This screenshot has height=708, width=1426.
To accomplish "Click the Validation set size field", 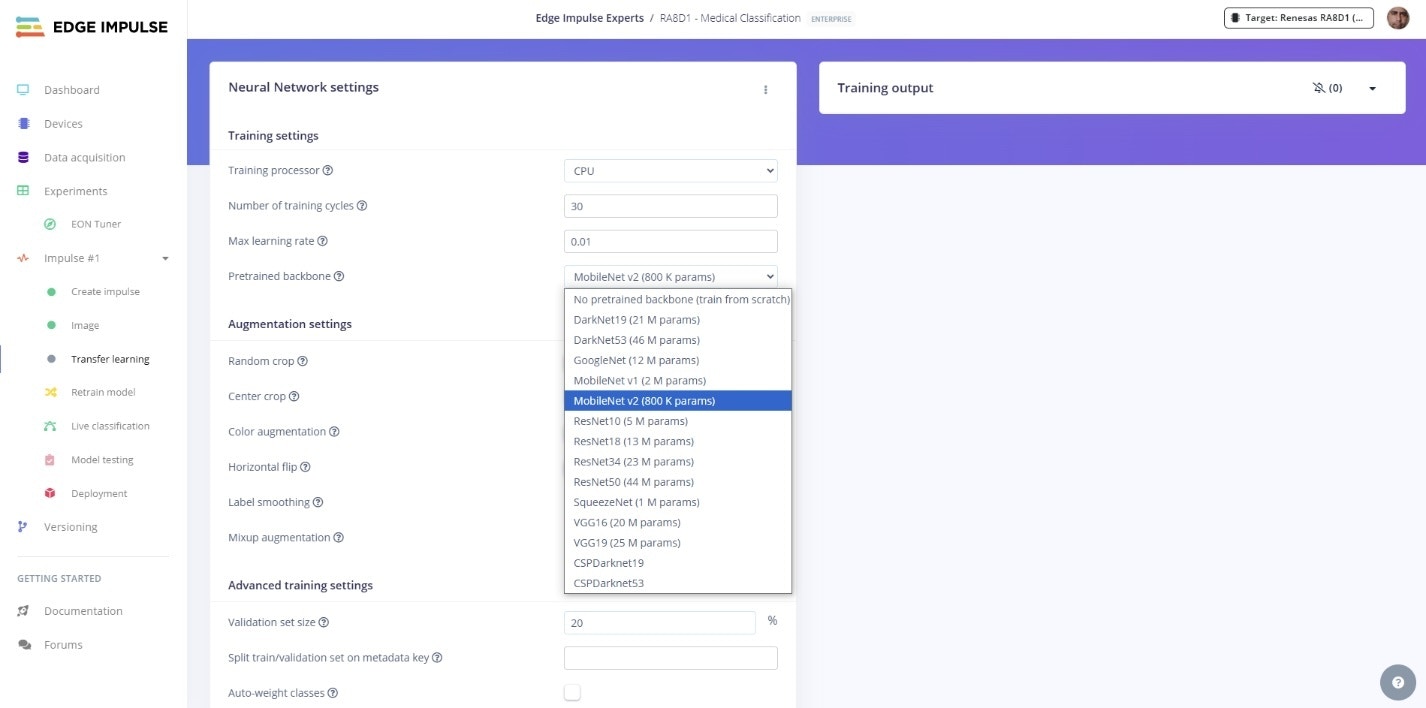I will (660, 623).
